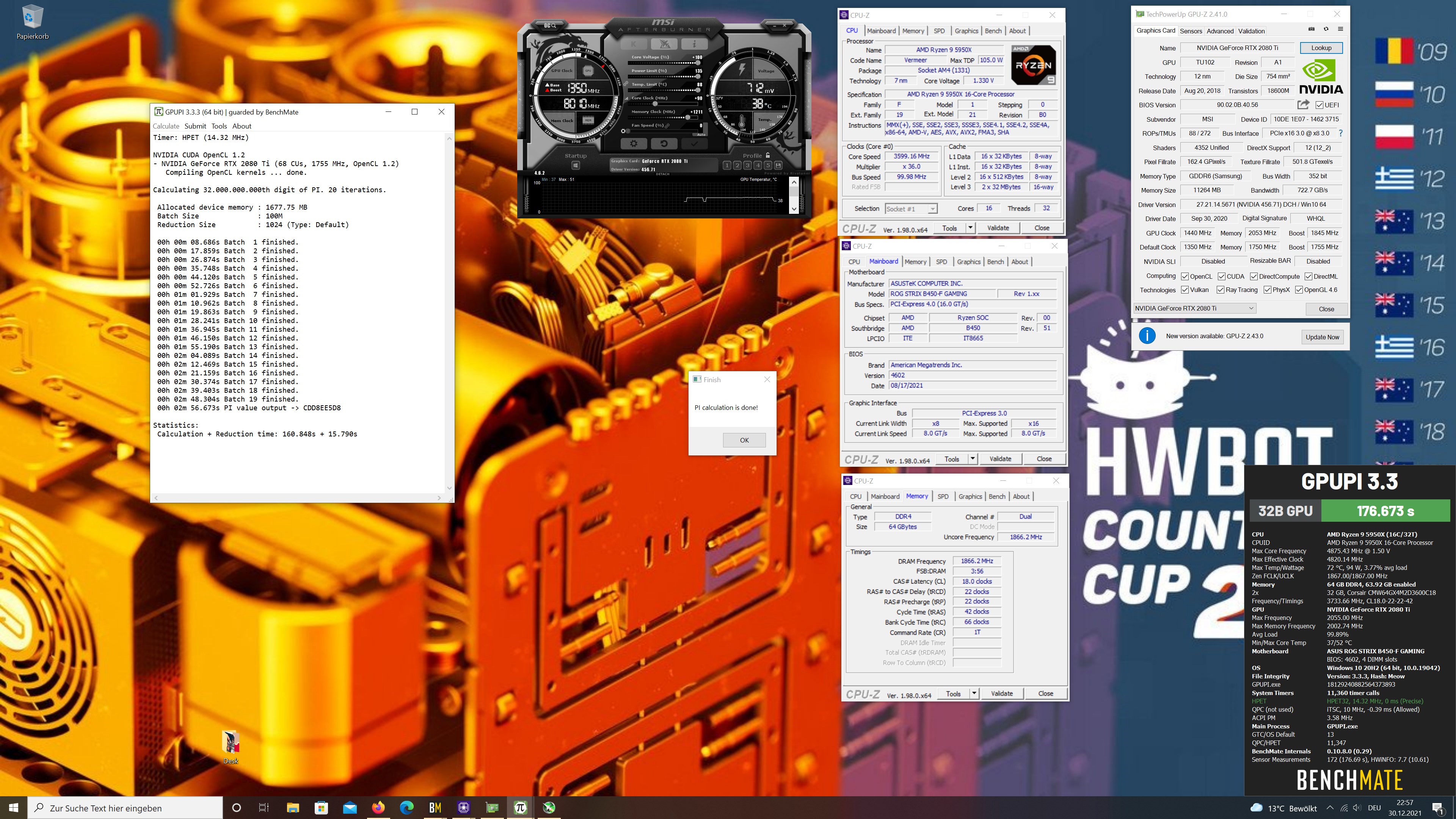
Task: Open the GPU selection dropdown in GPU-Z
Action: pyautogui.click(x=1195, y=308)
